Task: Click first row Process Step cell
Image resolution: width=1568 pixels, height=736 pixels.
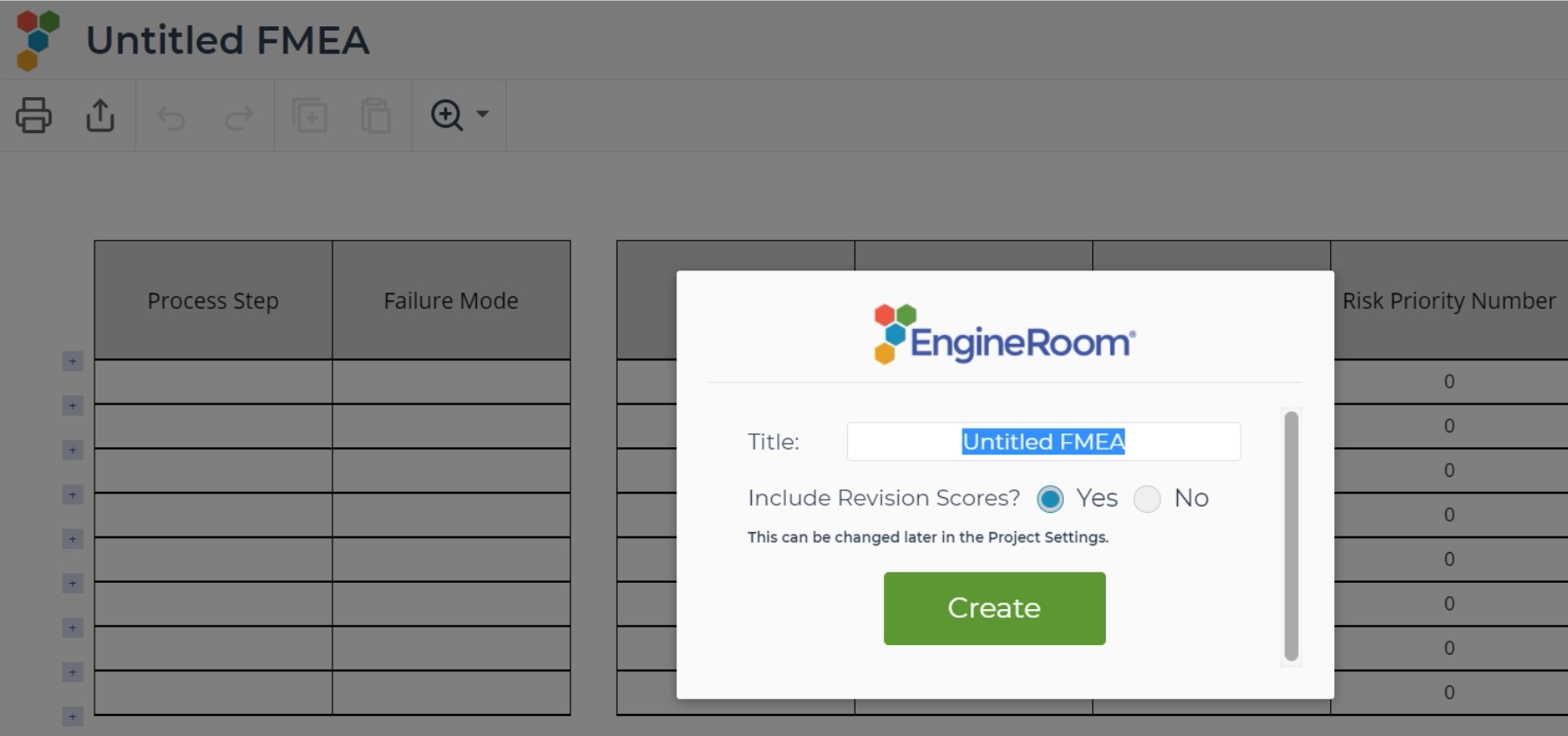Action: pyautogui.click(x=213, y=382)
